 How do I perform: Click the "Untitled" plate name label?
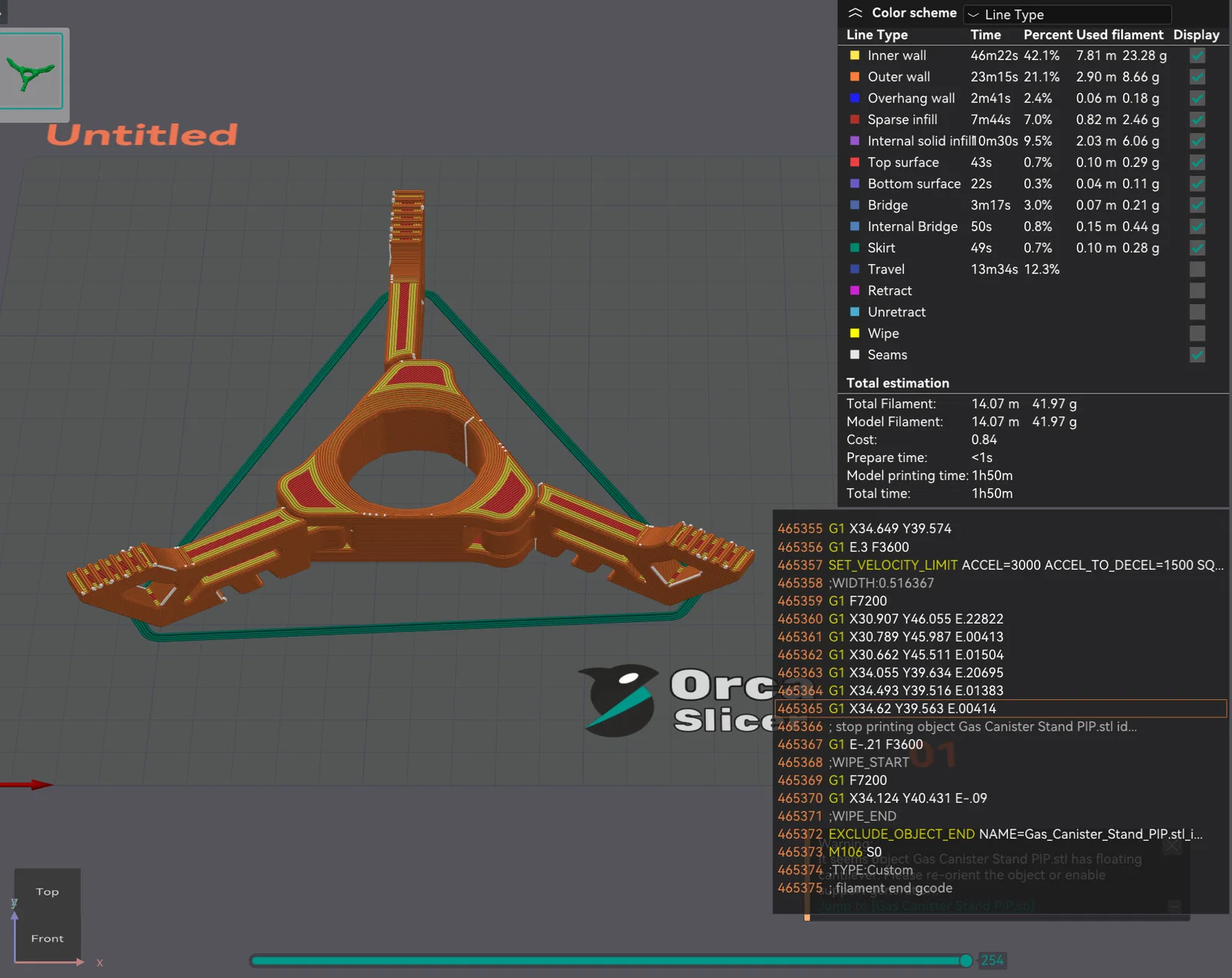click(x=142, y=135)
